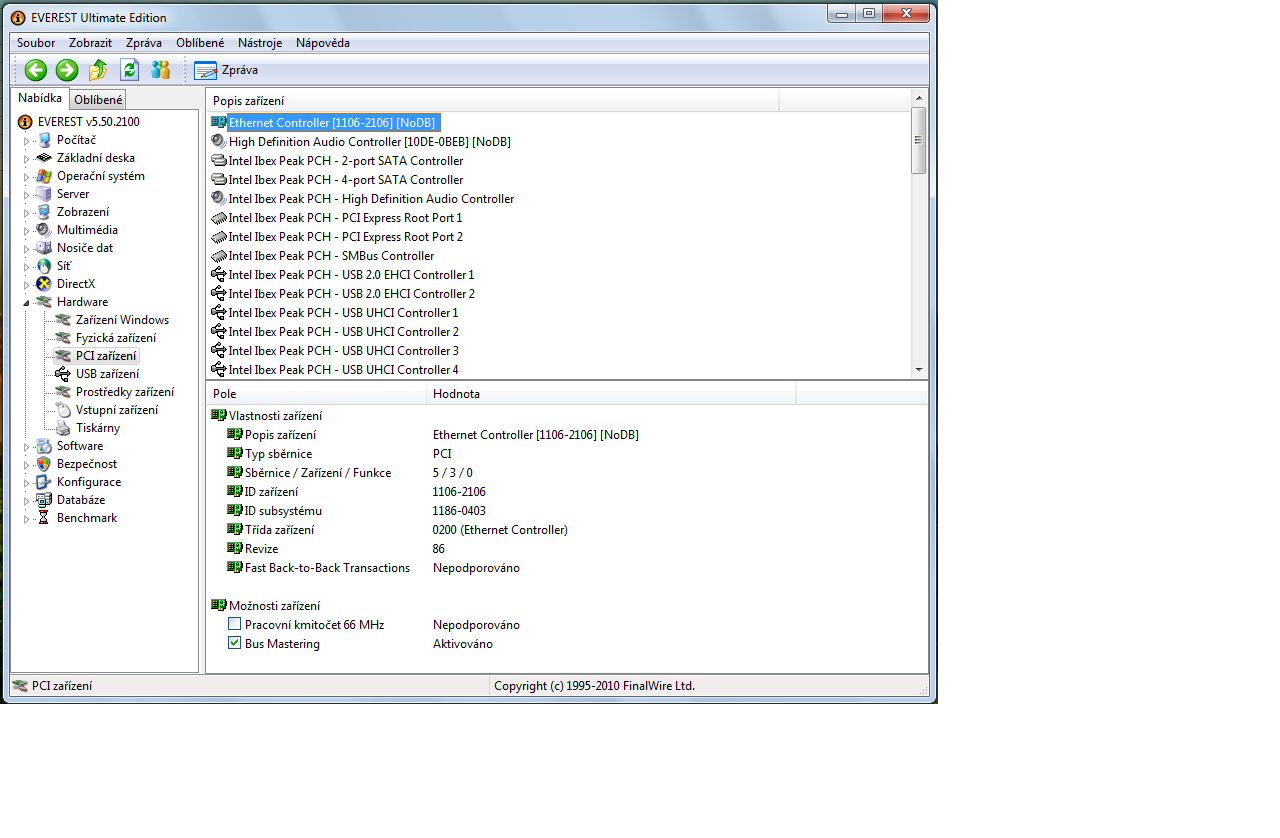
Task: Click the DirectX icon in the tree
Action: pyautogui.click(x=44, y=284)
